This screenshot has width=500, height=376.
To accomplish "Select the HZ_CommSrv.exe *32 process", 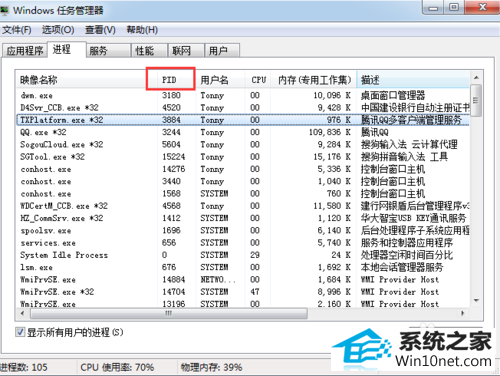I will tap(243, 218).
